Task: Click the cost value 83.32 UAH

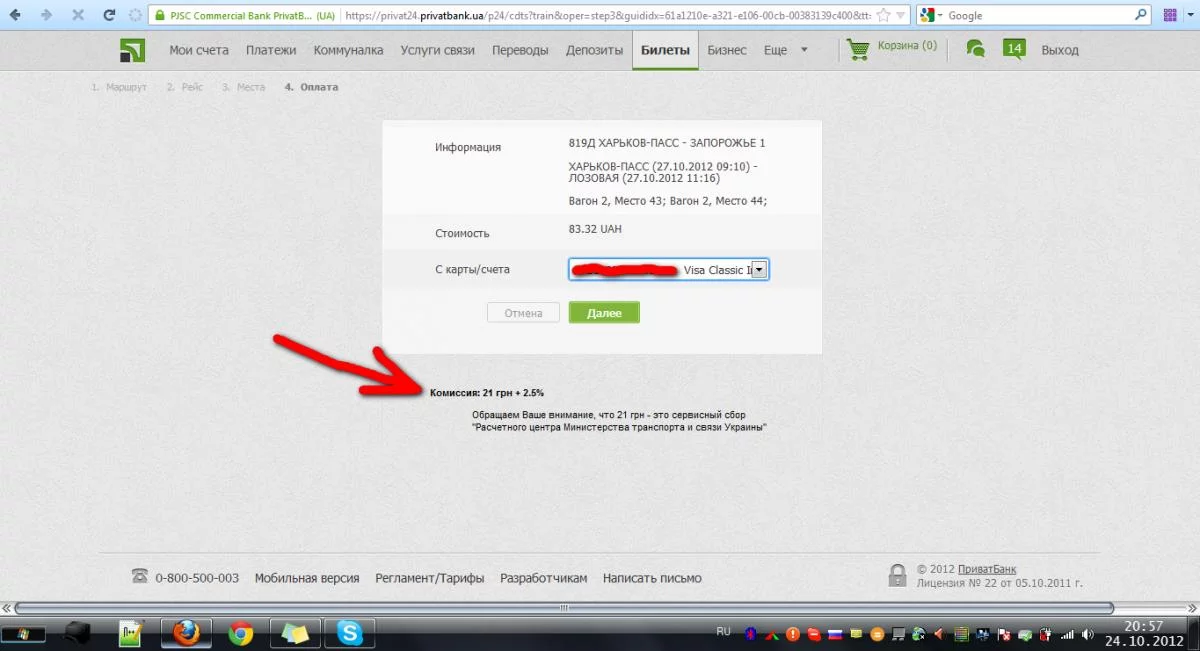Action: tap(595, 229)
